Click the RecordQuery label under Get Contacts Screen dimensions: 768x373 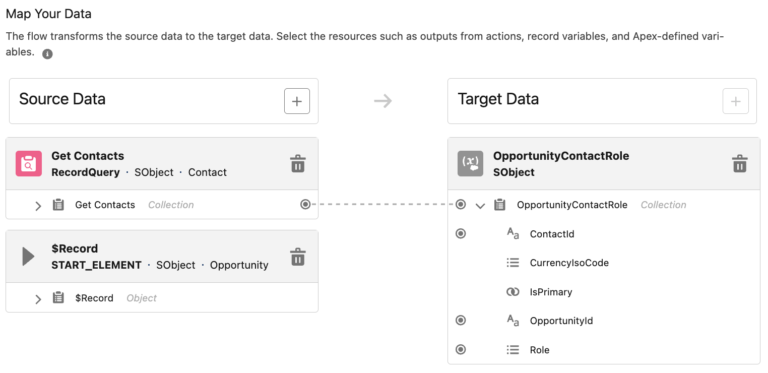click(85, 172)
